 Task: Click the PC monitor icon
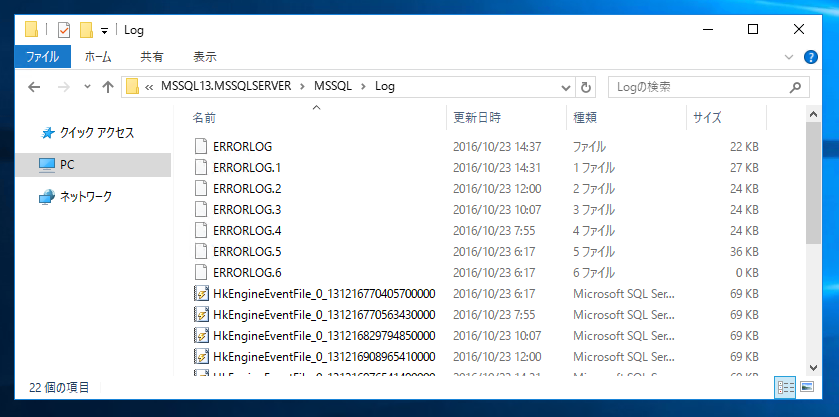point(47,165)
